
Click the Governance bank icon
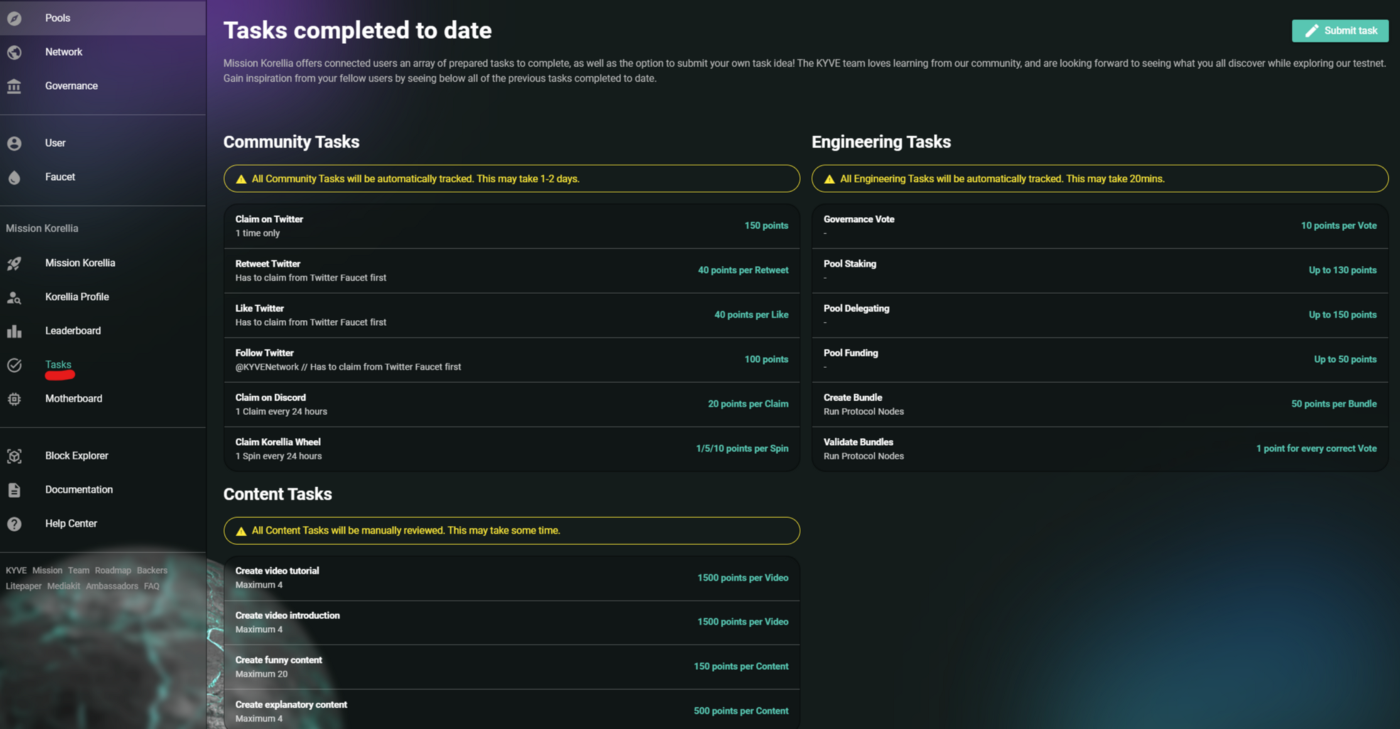[14, 86]
